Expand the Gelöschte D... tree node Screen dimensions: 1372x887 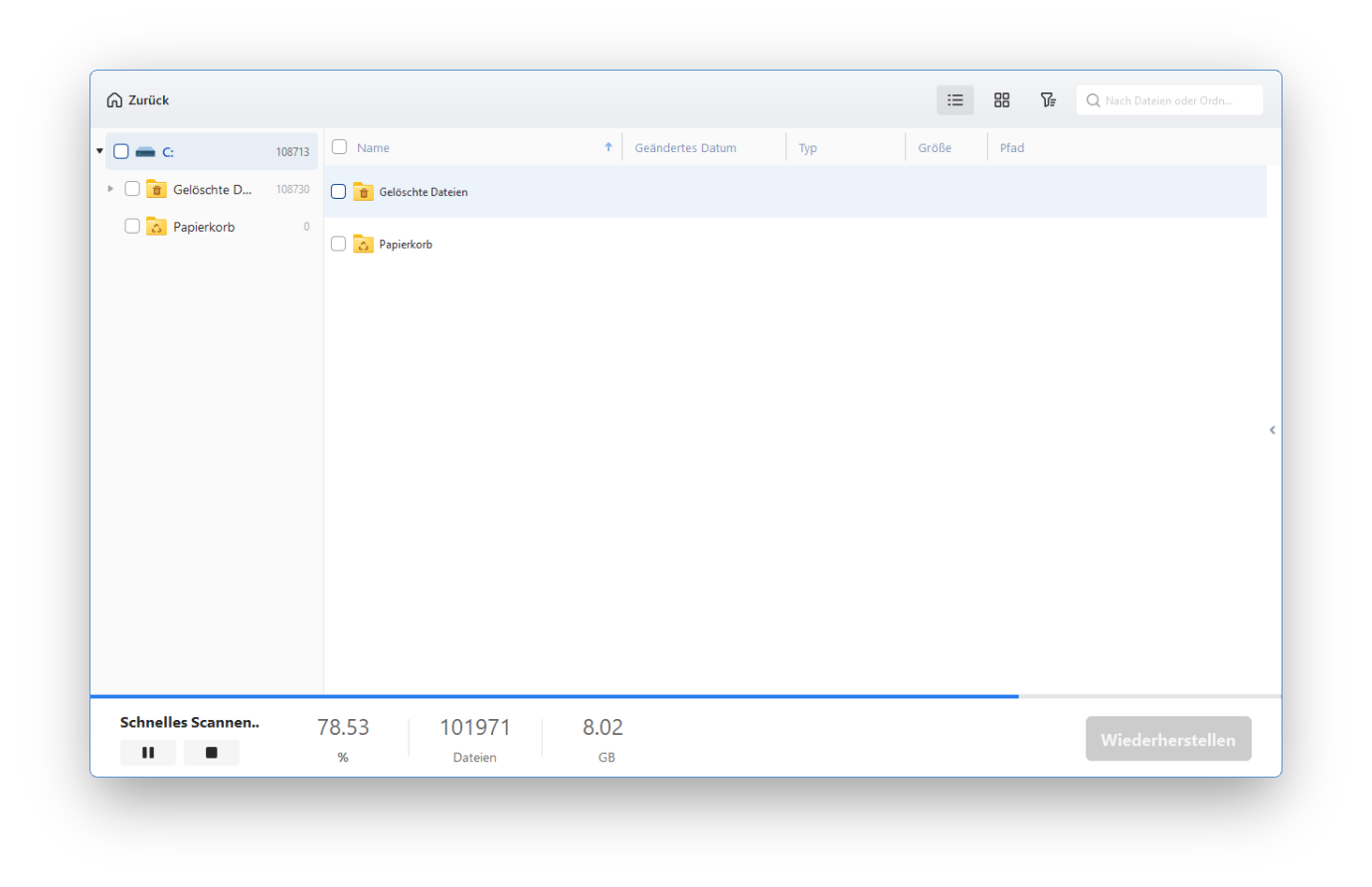click(x=110, y=189)
